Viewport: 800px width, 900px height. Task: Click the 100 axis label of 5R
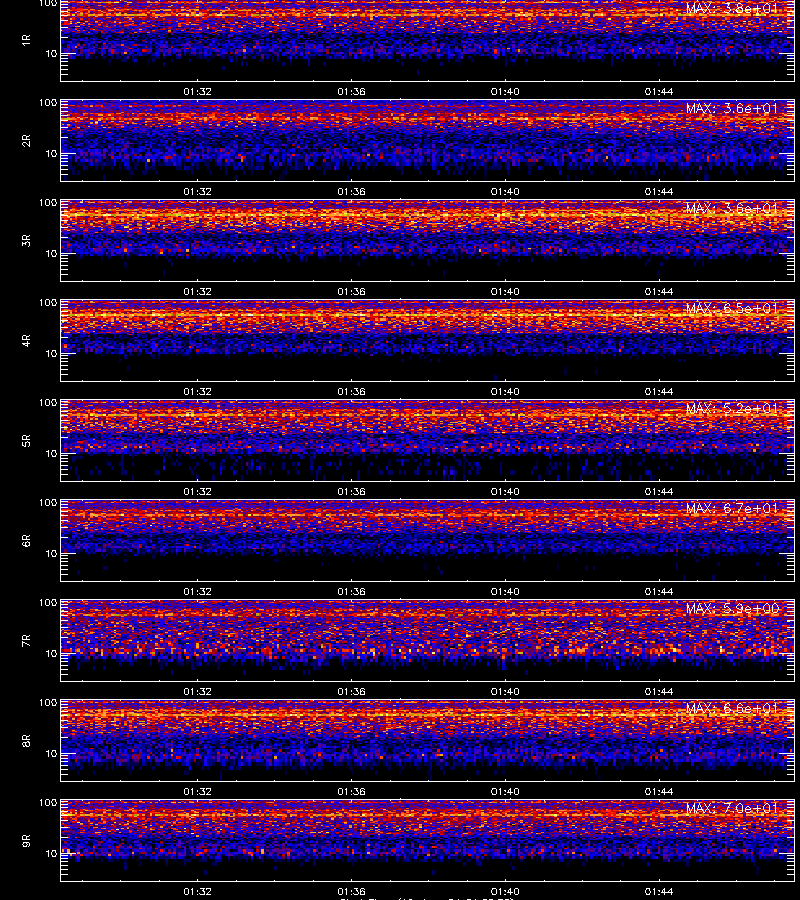[48, 403]
